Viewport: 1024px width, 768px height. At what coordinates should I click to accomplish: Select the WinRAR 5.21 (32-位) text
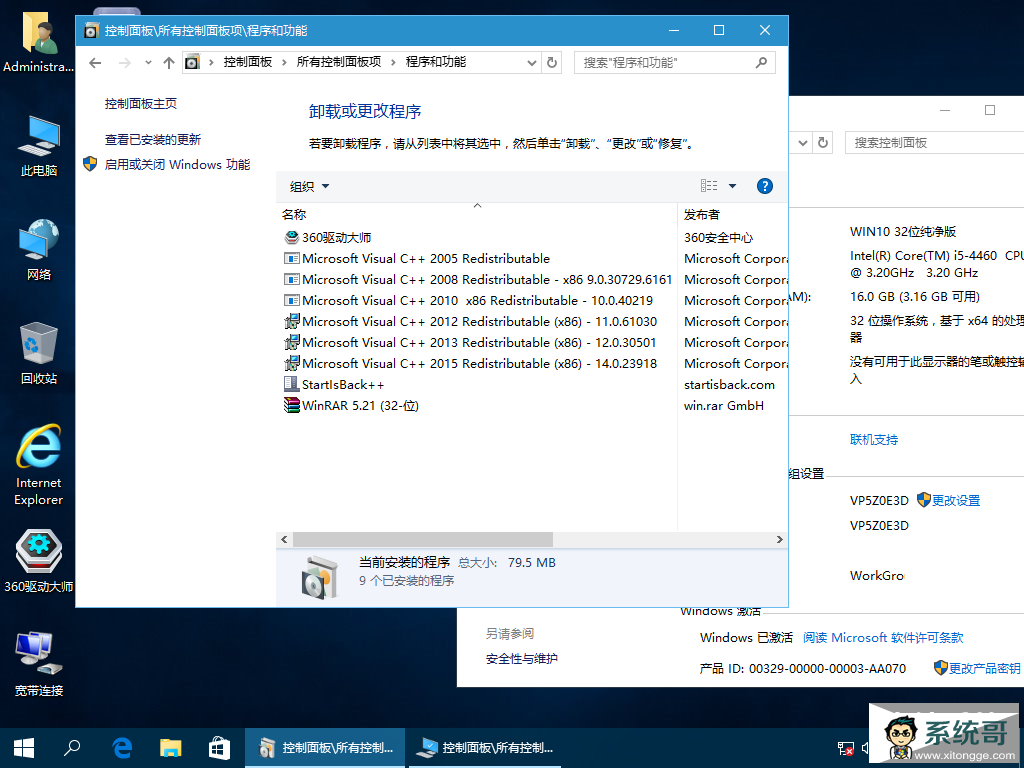pos(360,406)
